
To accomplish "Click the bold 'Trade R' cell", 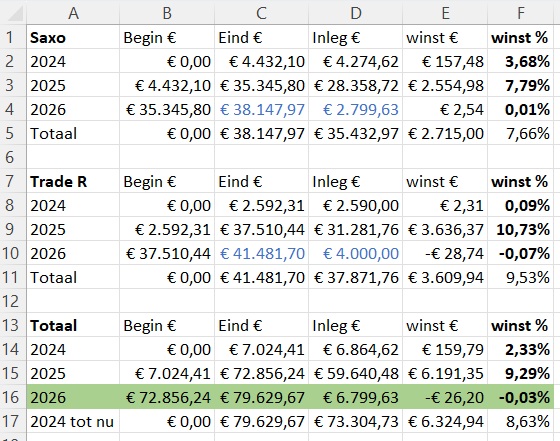I will pos(73,181).
